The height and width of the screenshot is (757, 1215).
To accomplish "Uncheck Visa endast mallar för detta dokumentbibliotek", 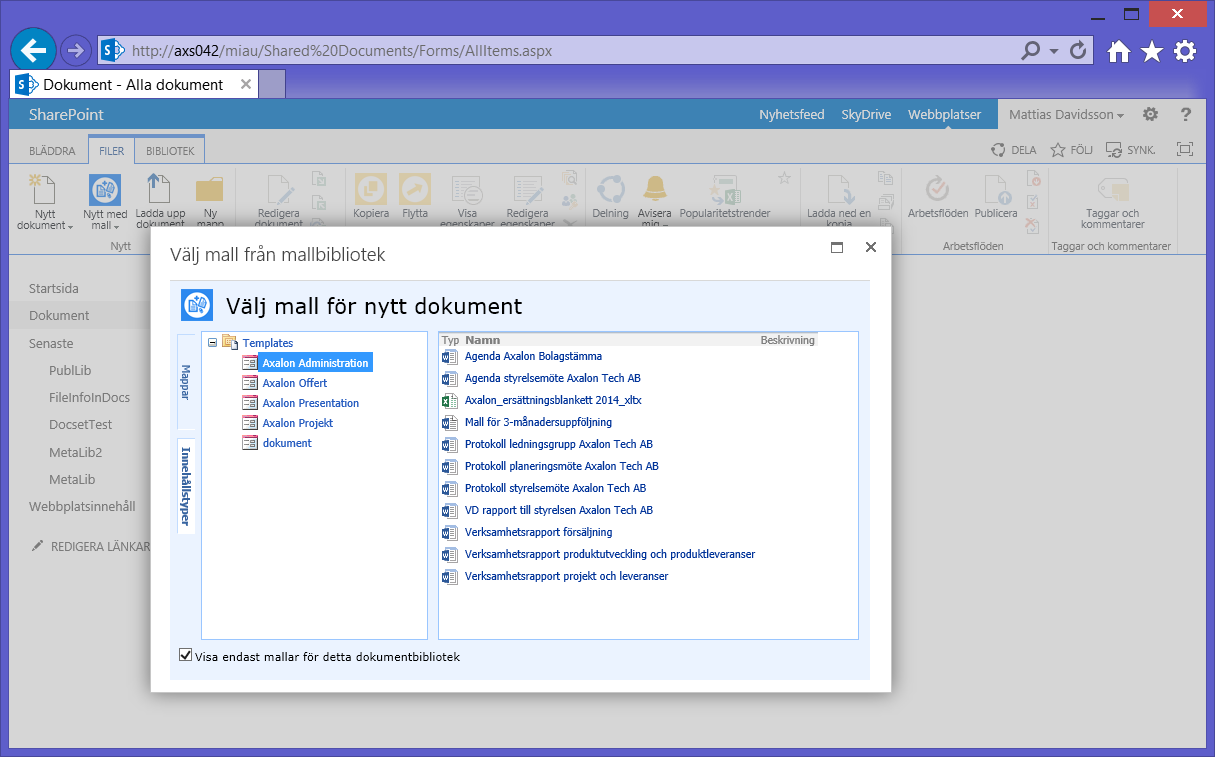I will [185, 656].
